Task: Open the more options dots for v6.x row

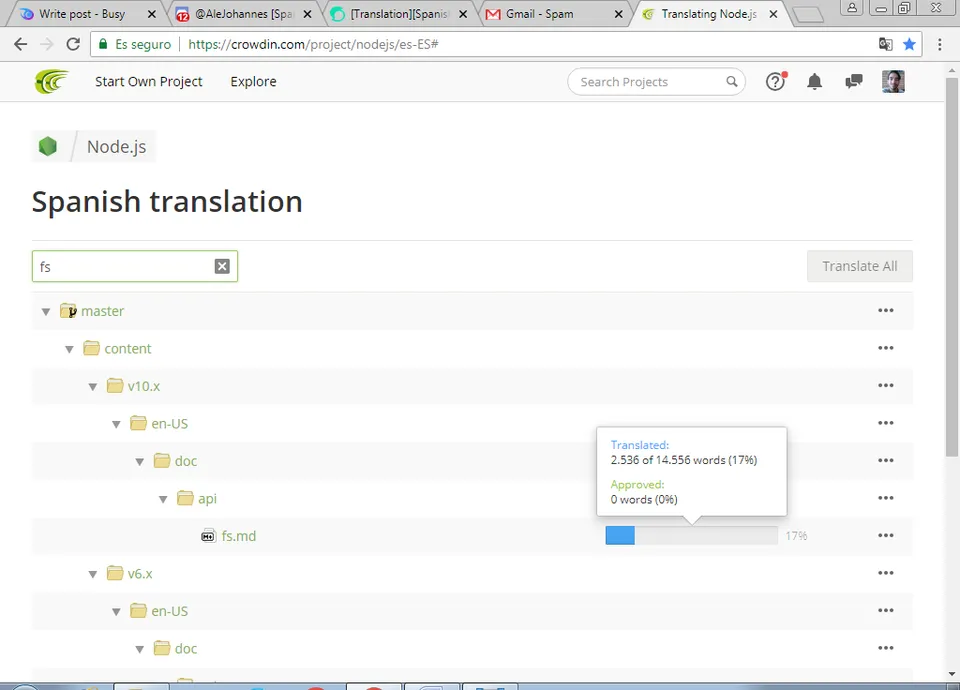Action: pos(885,573)
